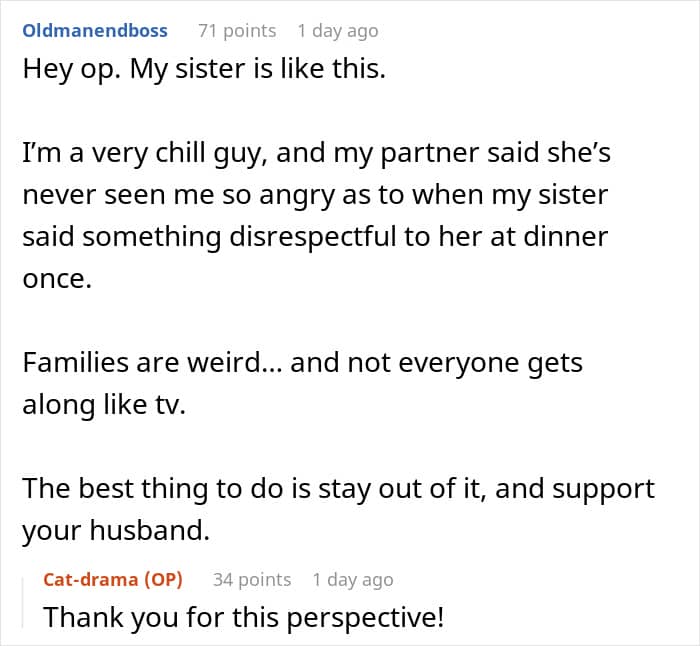The width and height of the screenshot is (700, 646).
Task: Click the (OP) tag beside Cat-drama
Action: pyautogui.click(x=163, y=579)
